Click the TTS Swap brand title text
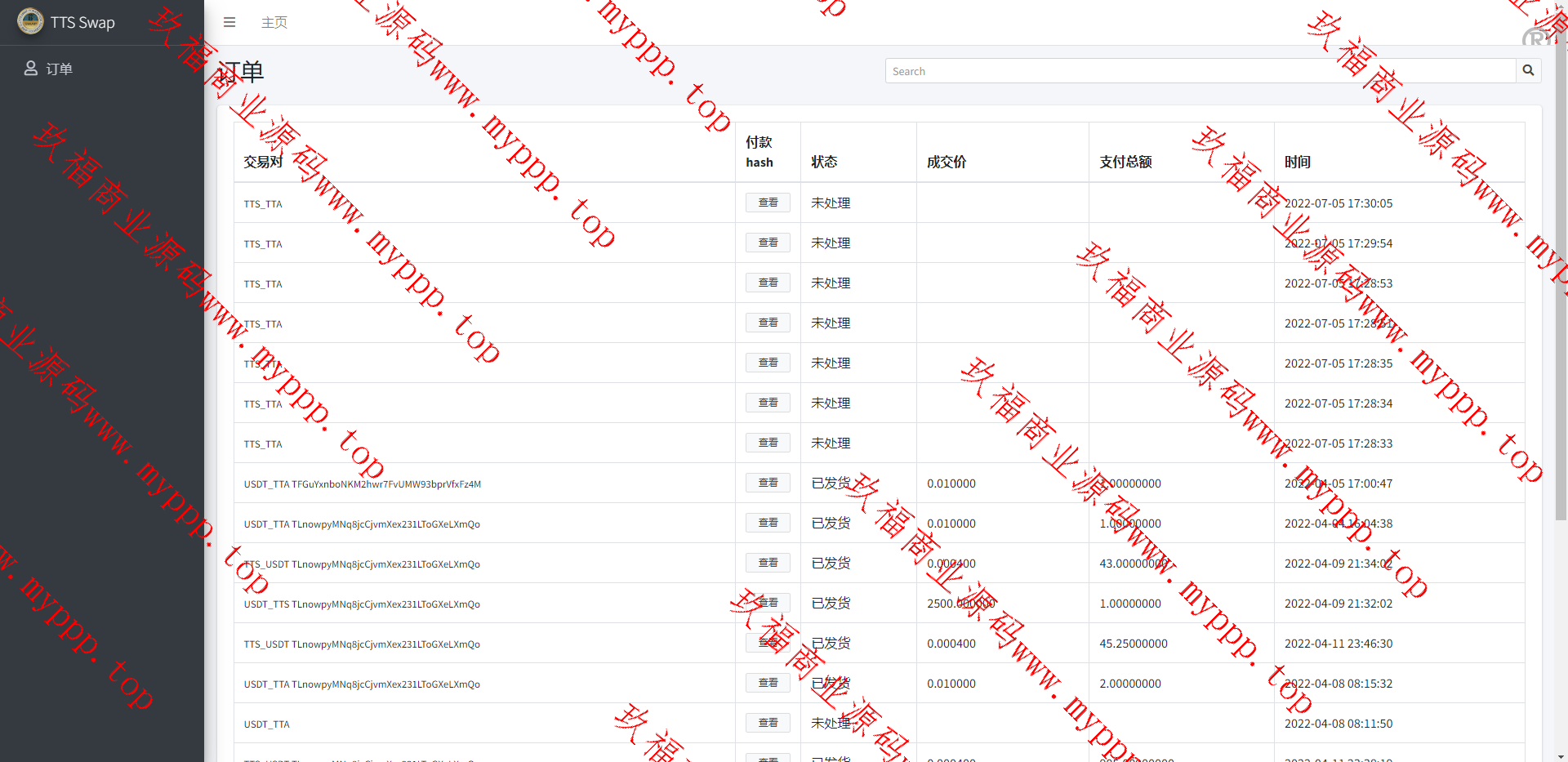Viewport: 1568px width, 762px height. click(x=82, y=23)
